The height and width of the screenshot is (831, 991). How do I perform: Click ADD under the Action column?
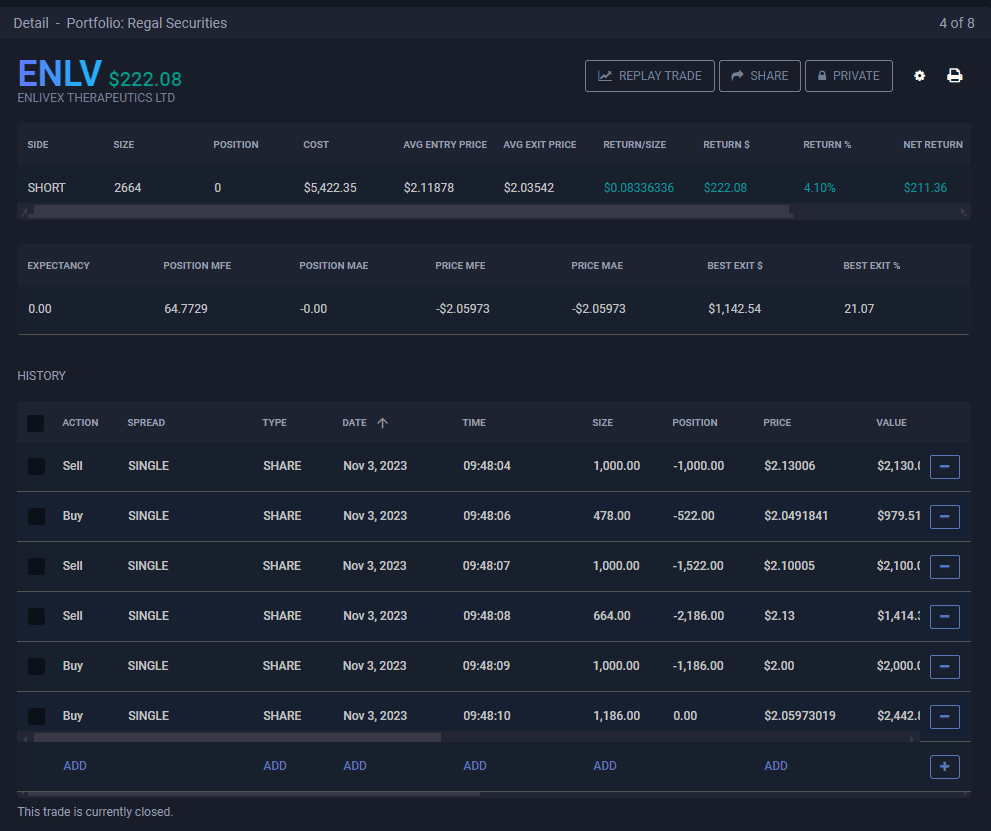pyautogui.click(x=75, y=766)
